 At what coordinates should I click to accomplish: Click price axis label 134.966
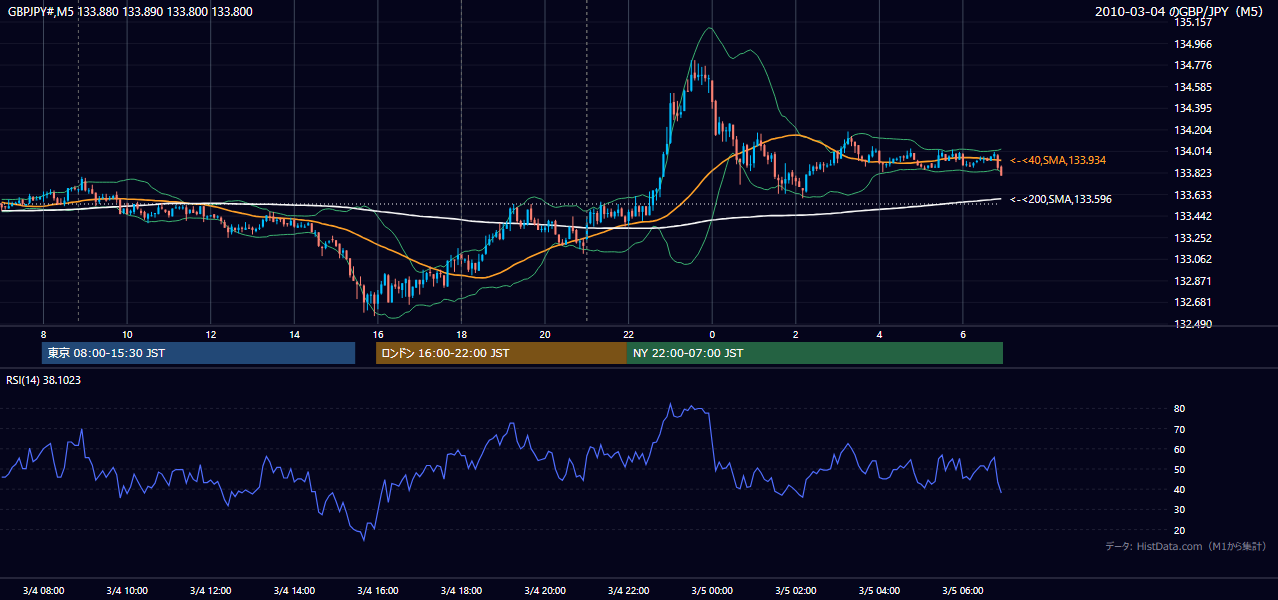(x=1193, y=44)
